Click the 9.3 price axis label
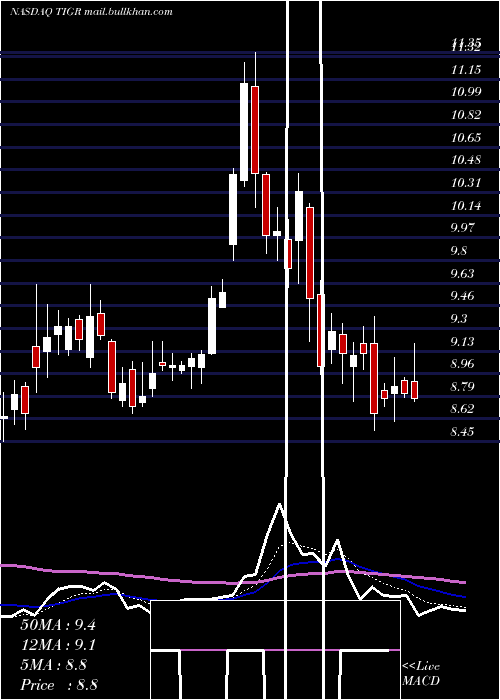 [x=459, y=319]
